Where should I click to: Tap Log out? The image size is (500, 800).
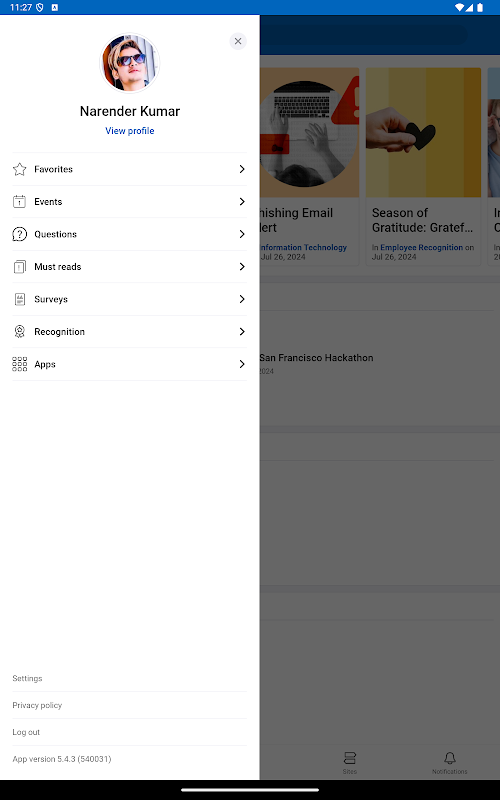click(x=26, y=732)
